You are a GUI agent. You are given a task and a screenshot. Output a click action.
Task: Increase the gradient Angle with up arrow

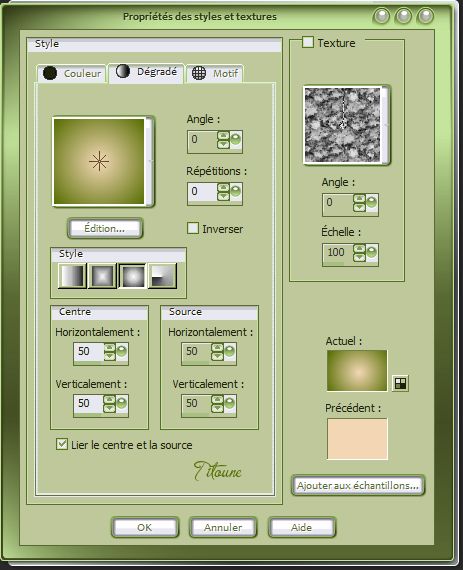[x=223, y=136]
